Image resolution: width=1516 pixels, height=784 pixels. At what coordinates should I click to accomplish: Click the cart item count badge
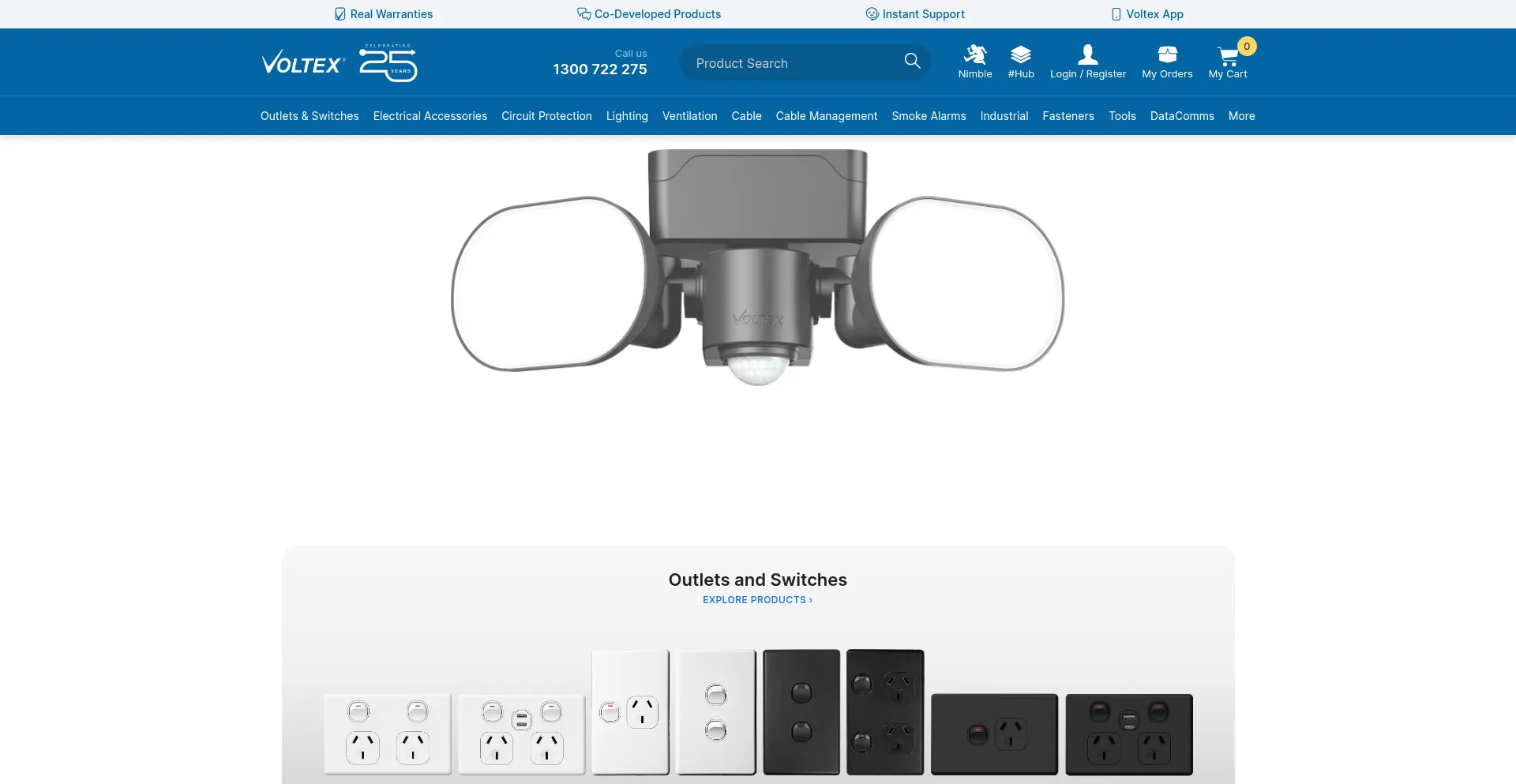click(1247, 47)
